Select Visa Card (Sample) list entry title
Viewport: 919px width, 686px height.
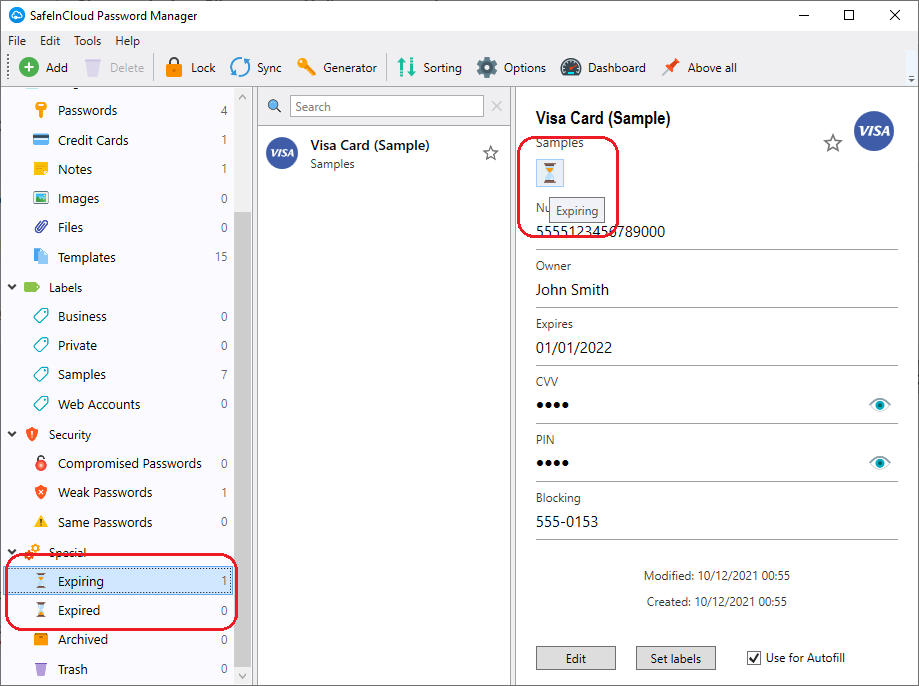point(370,145)
